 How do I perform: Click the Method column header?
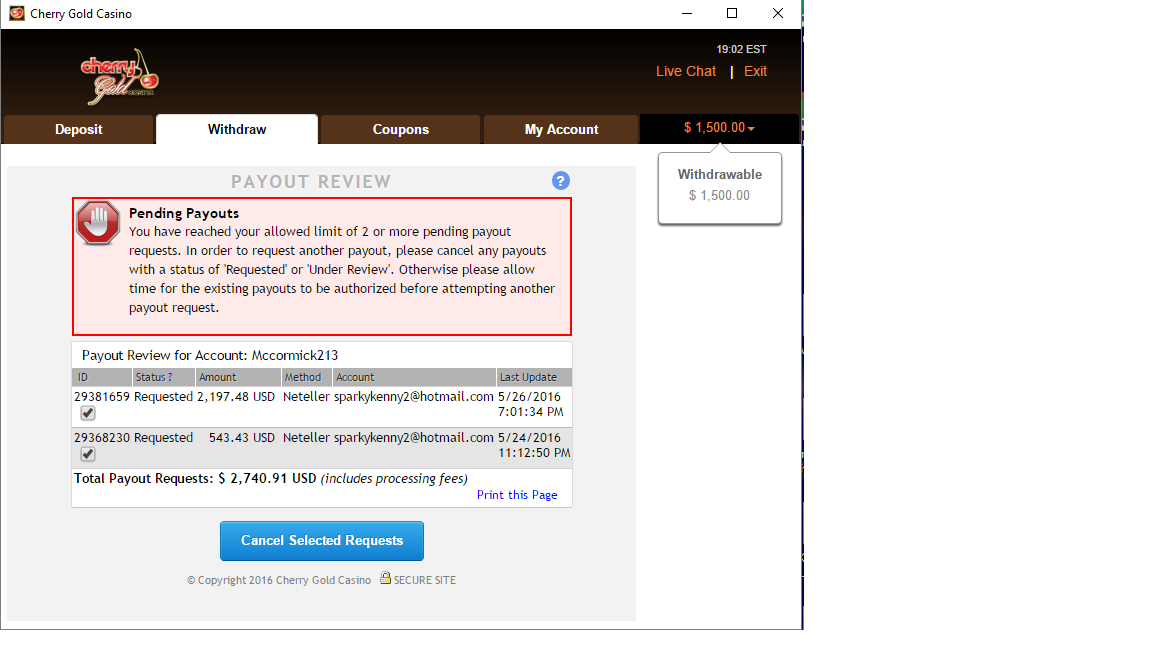pos(307,377)
